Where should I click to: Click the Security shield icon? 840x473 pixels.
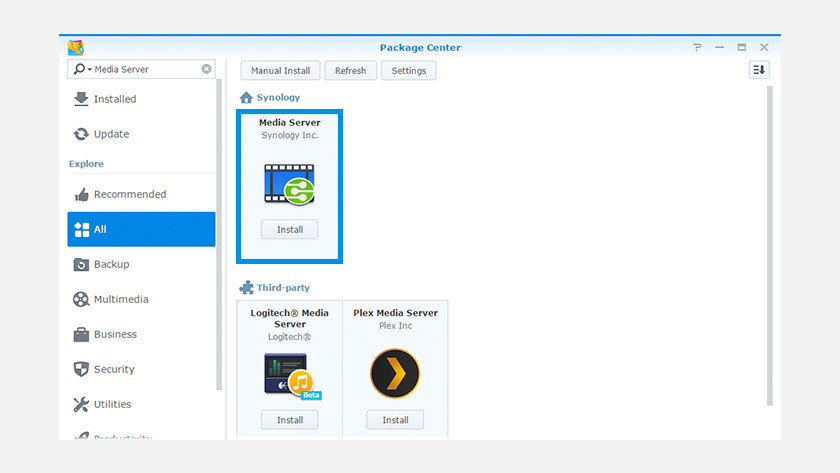click(81, 369)
